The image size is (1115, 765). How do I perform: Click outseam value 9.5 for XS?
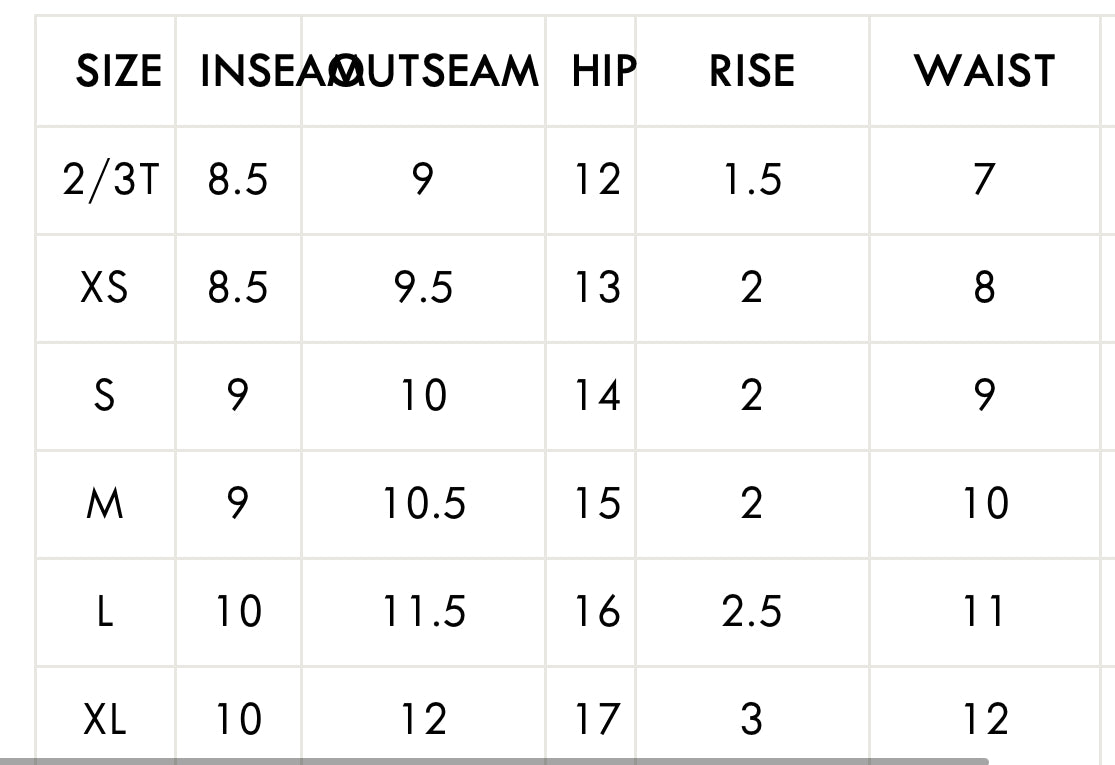click(x=423, y=289)
